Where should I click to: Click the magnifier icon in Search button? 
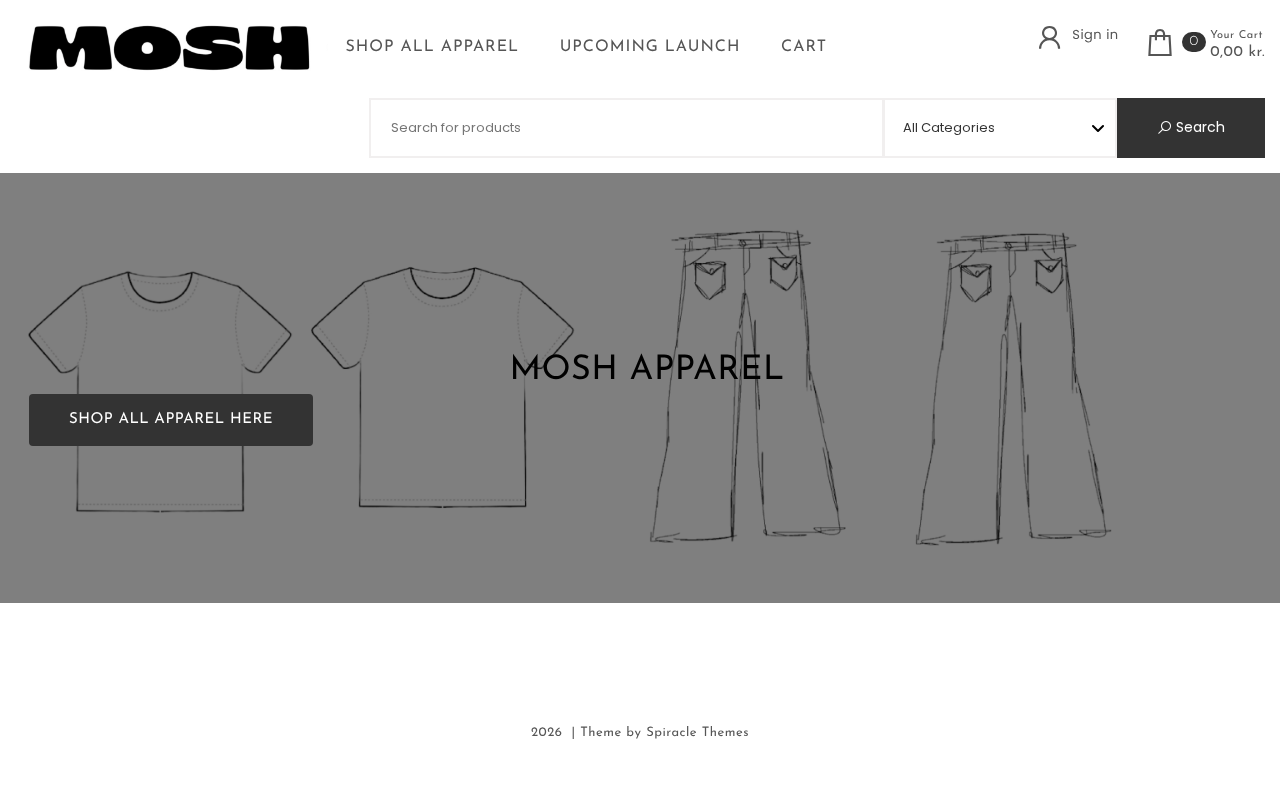(1164, 128)
